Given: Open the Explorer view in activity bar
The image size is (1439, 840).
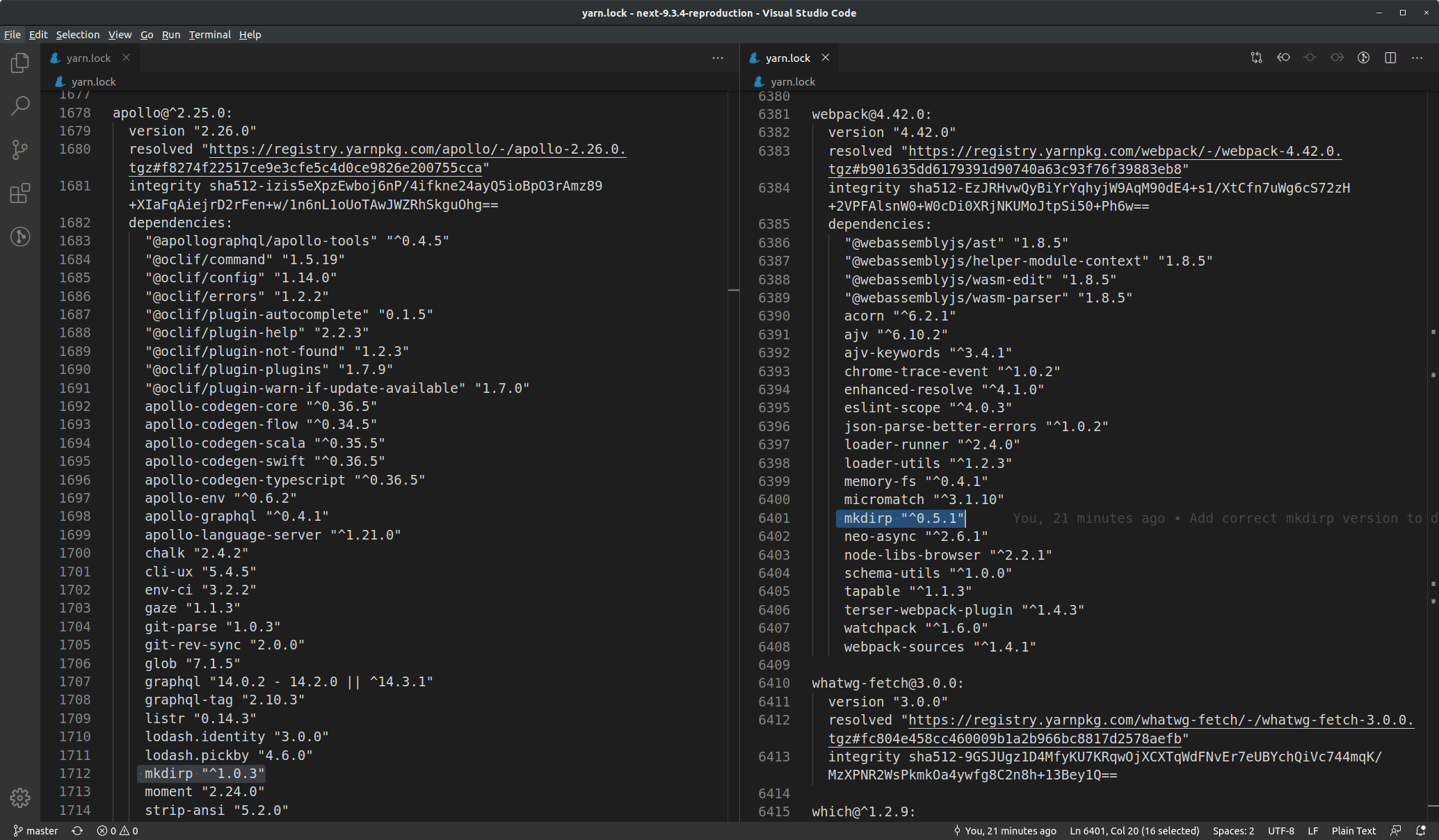Looking at the screenshot, I should [x=20, y=63].
